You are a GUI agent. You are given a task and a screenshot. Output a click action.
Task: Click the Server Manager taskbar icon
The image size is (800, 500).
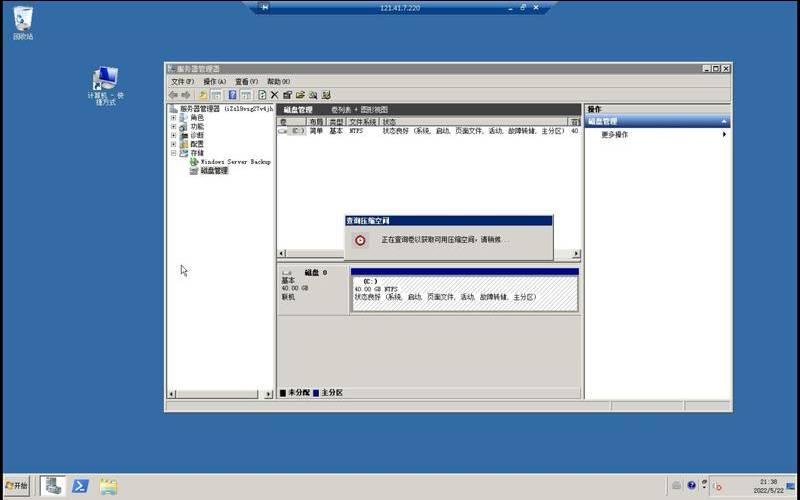tap(52, 486)
